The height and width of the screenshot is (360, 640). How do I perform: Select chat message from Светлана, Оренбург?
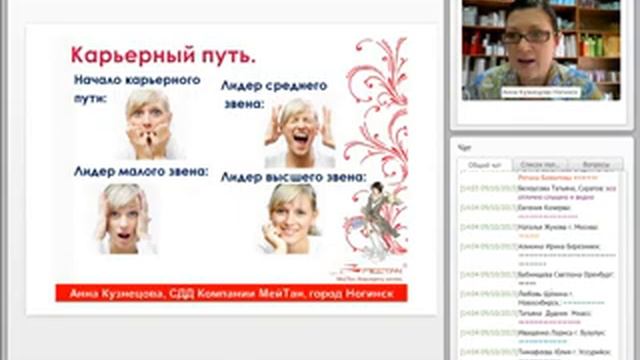[x=539, y=278]
